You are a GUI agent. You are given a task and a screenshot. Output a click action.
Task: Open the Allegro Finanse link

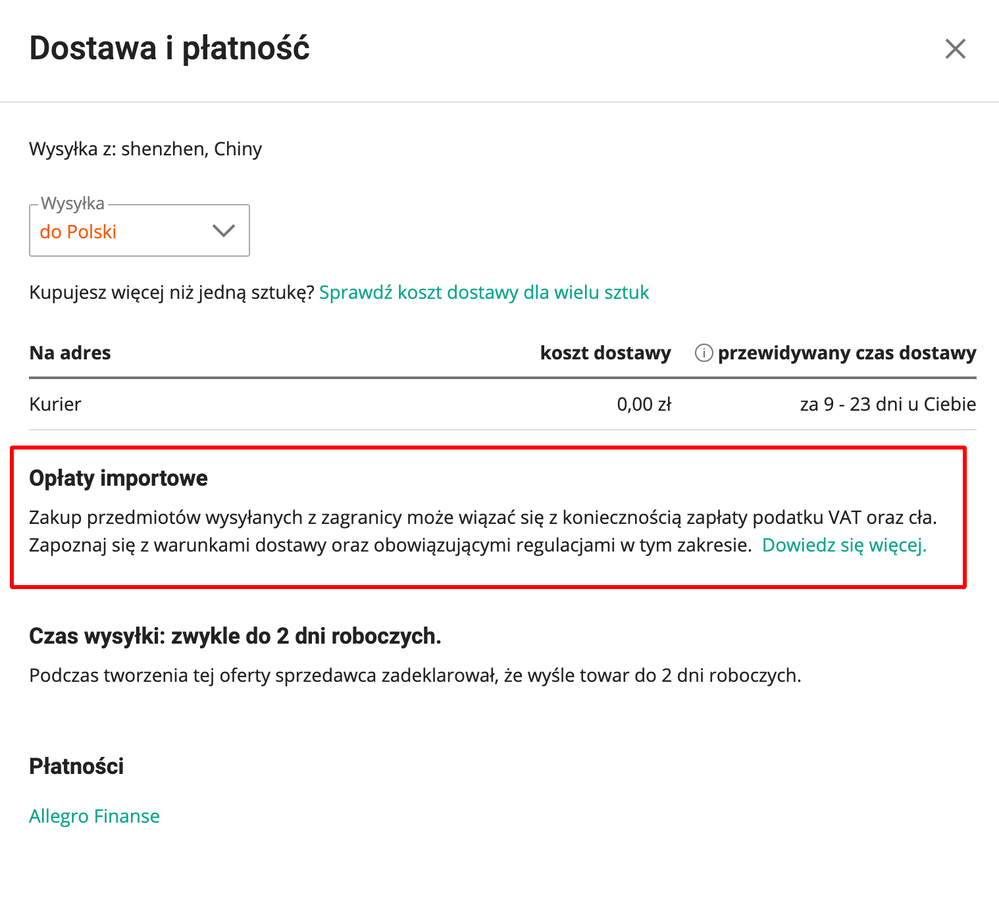(x=94, y=816)
